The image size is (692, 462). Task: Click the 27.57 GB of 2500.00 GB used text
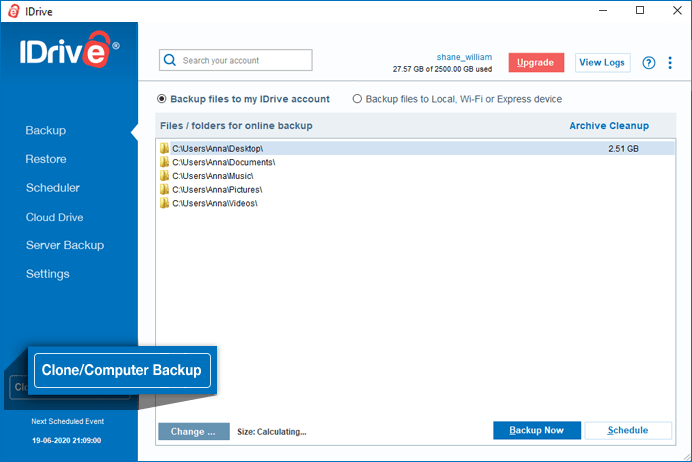pos(442,69)
